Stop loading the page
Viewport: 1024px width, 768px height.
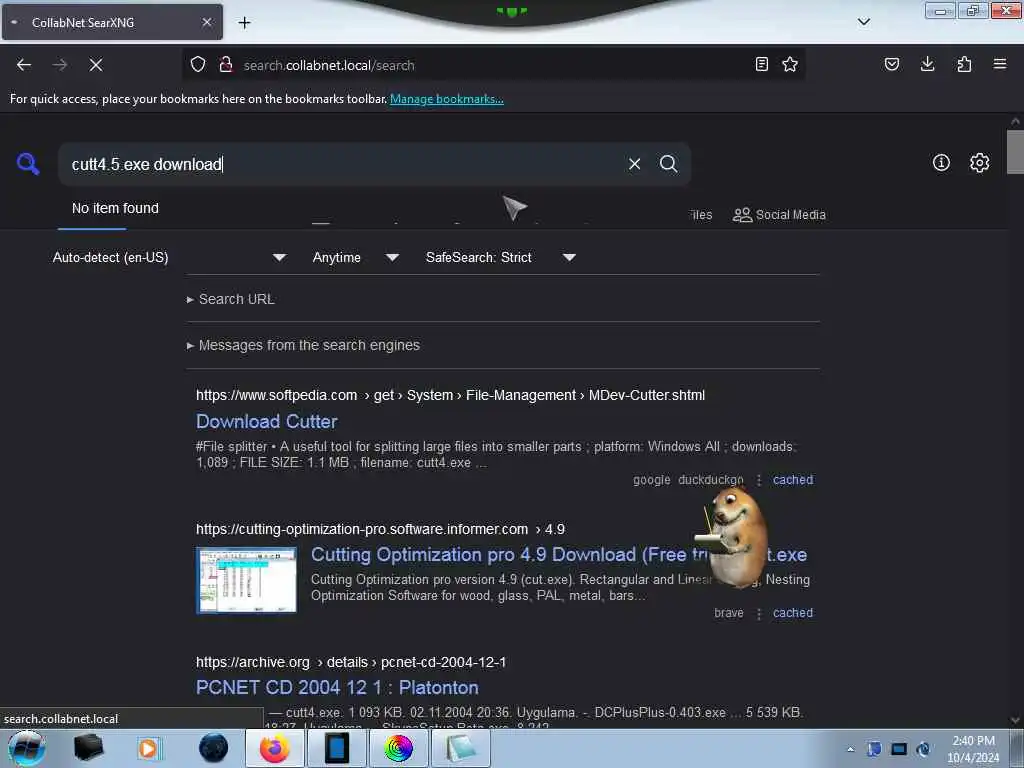point(96,65)
